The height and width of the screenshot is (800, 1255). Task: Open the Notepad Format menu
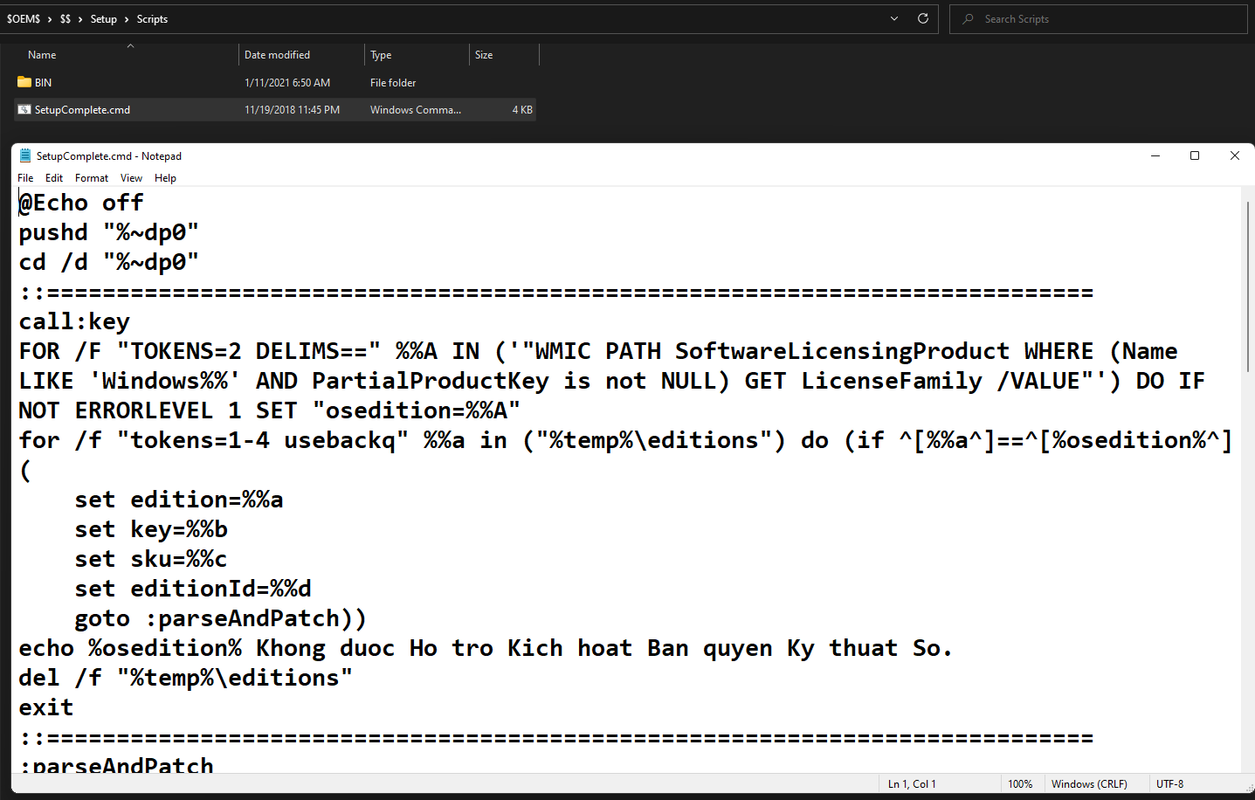point(91,178)
